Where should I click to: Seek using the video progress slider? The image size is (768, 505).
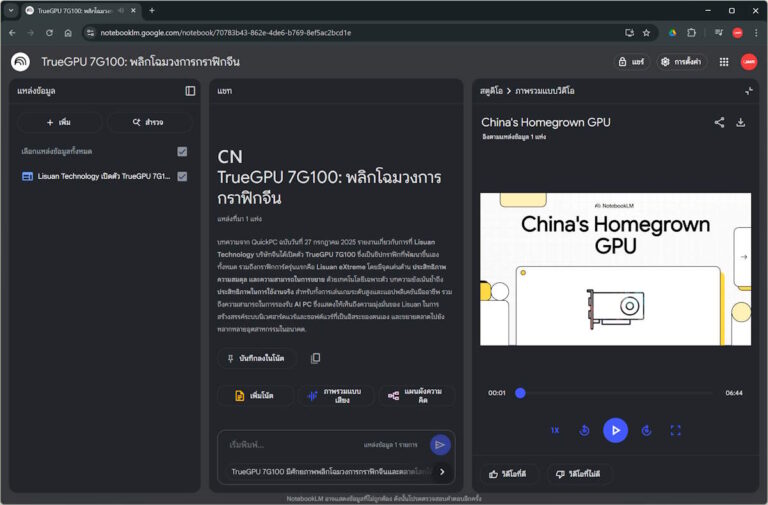pos(615,393)
